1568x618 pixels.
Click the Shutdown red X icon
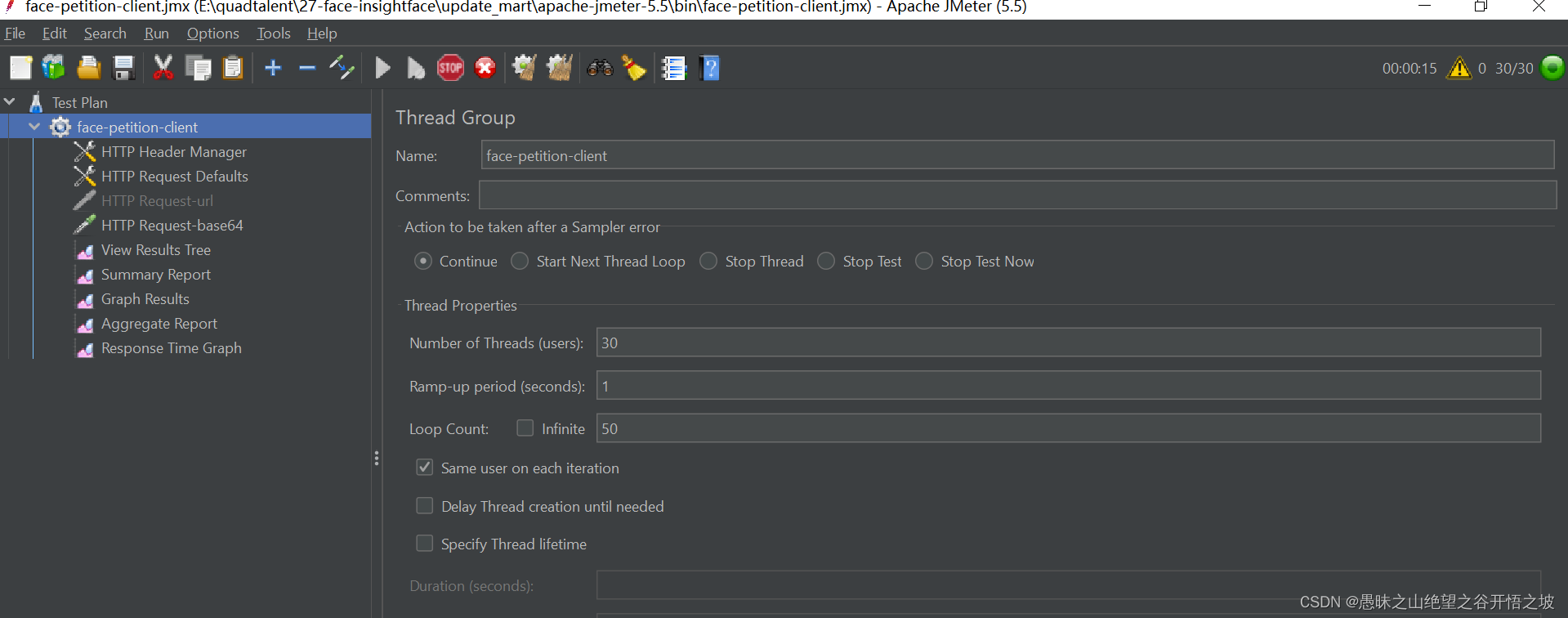(x=485, y=68)
